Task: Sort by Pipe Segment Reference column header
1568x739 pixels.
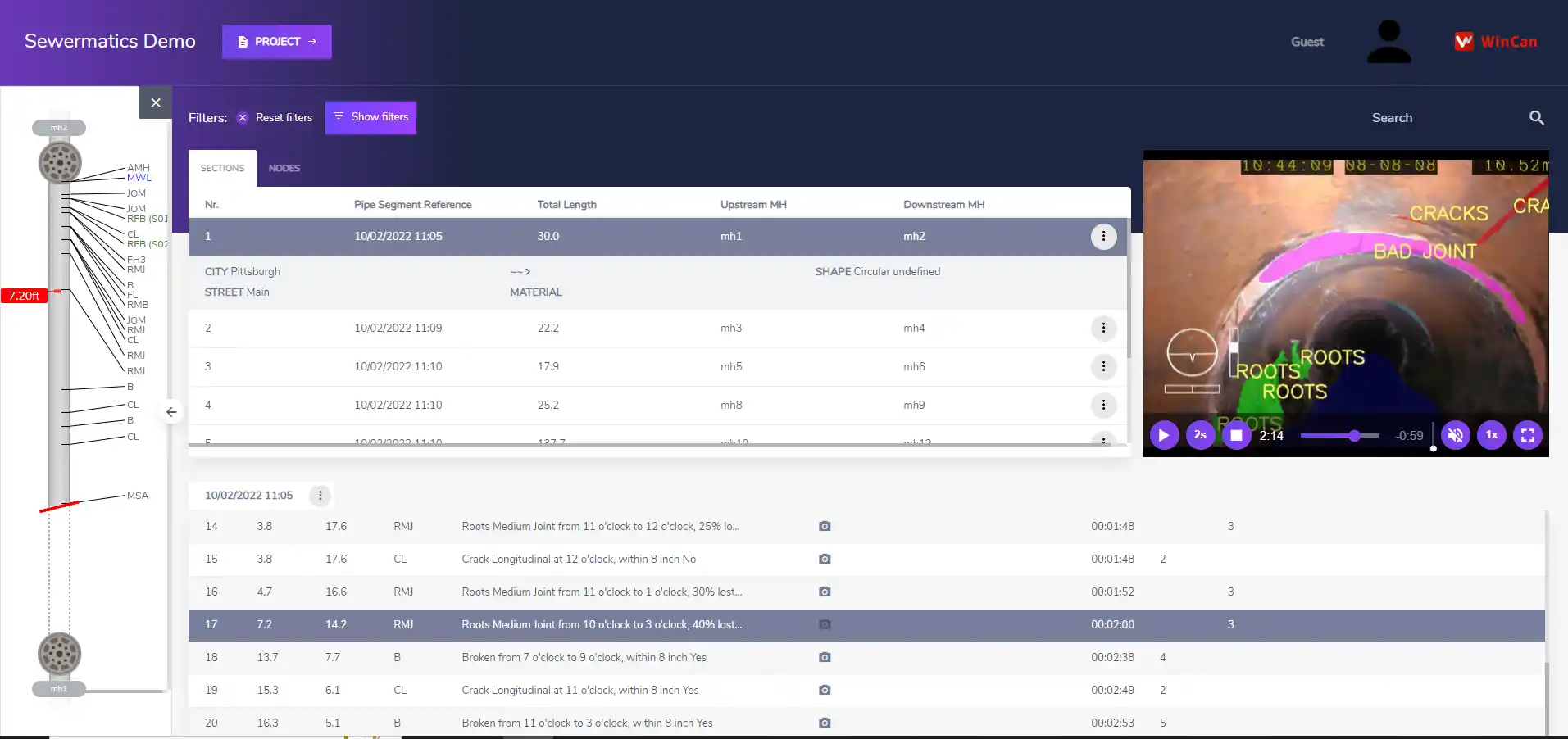Action: tap(412, 205)
